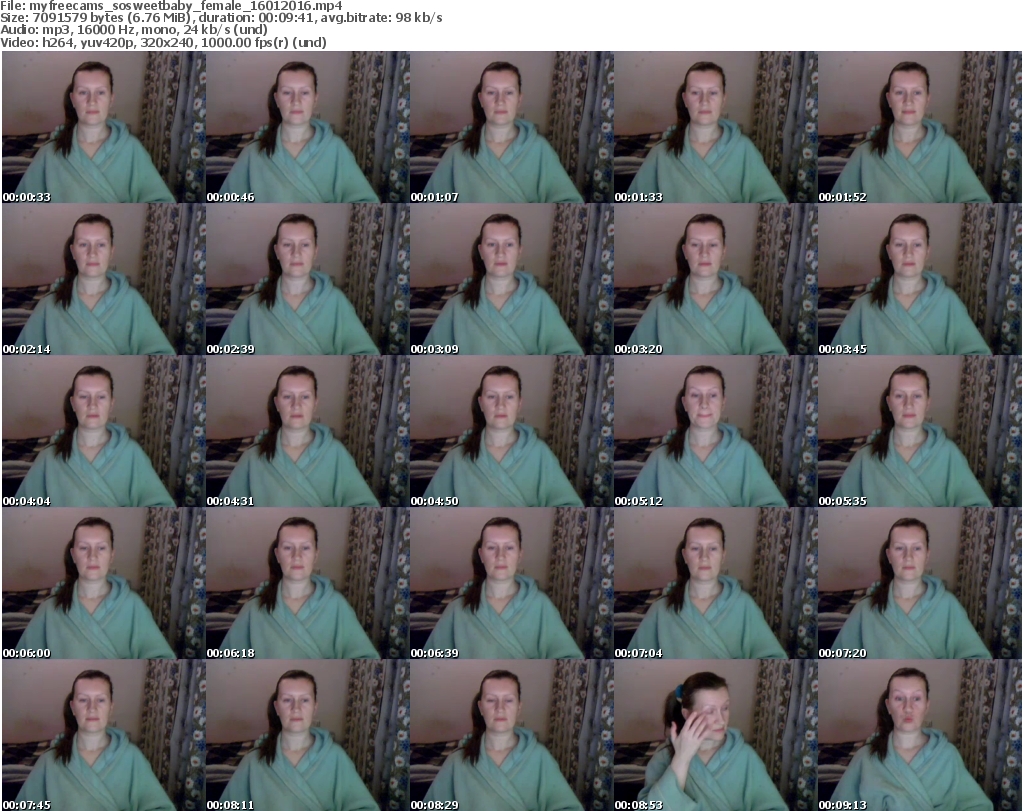The width and height of the screenshot is (1024, 811).
Task: Pick the frame stamped 00:05:12
Action: click(x=716, y=431)
